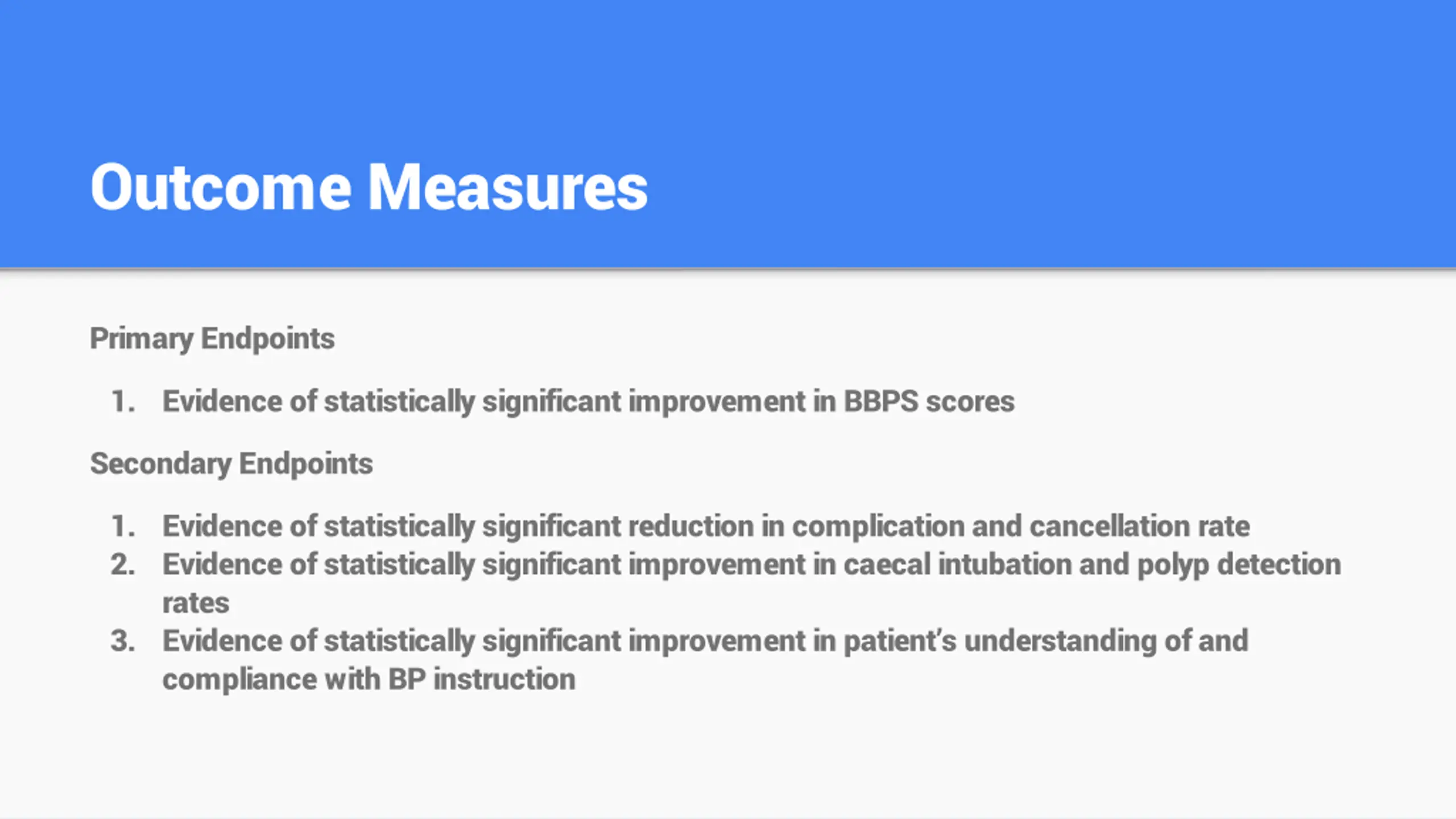Click the word "Outcome" in the slide title
Image resolution: width=1456 pixels, height=819 pixels.
221,187
